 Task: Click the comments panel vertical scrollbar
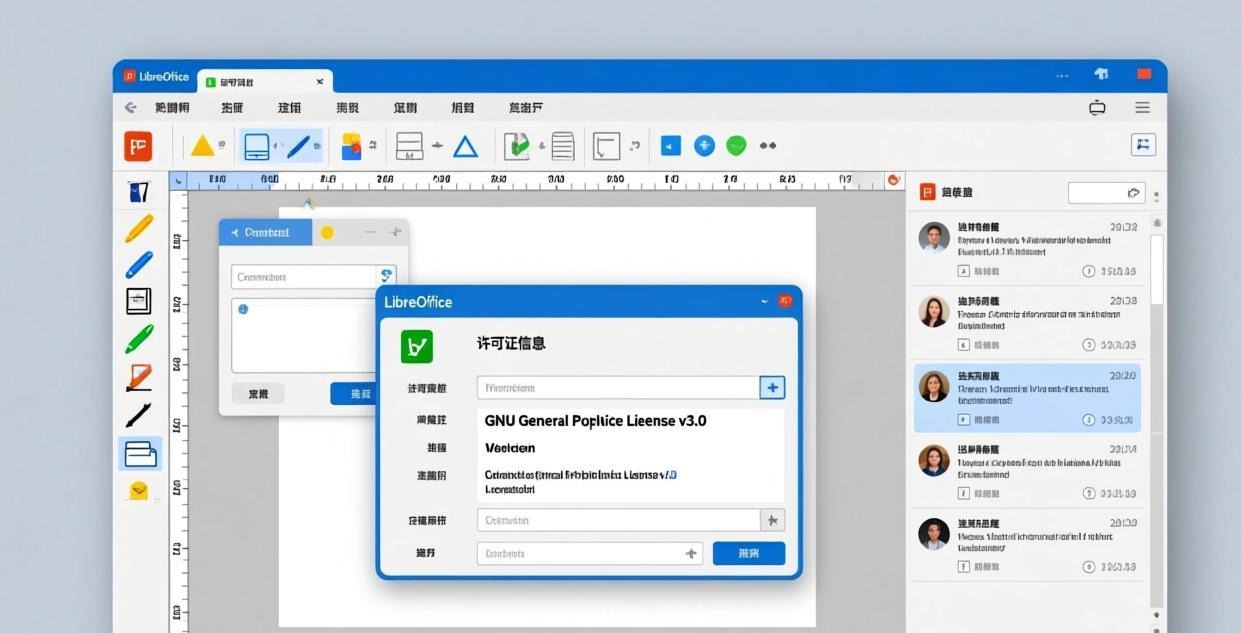[x=1157, y=270]
